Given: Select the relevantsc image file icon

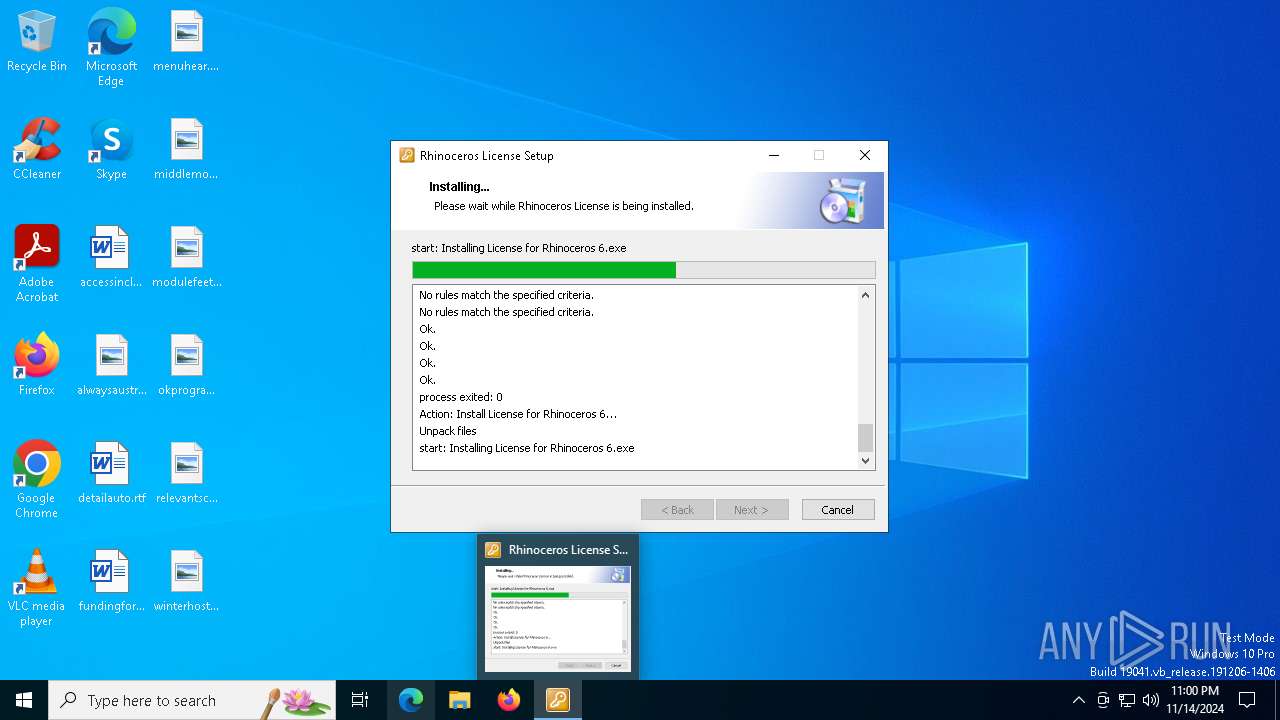Looking at the screenshot, I should [x=186, y=473].
